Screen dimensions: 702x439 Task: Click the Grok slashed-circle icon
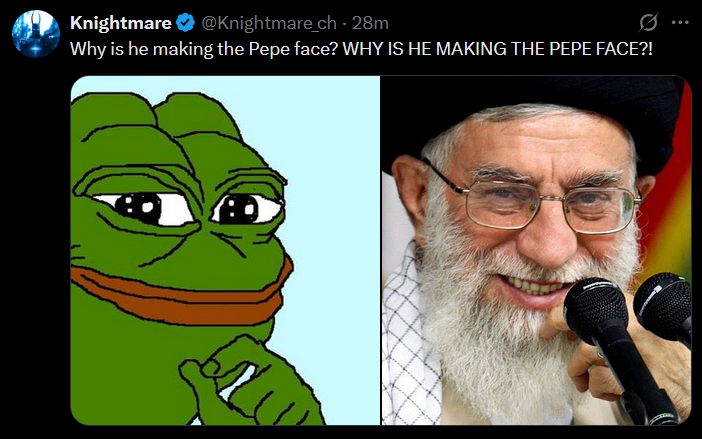[648, 22]
